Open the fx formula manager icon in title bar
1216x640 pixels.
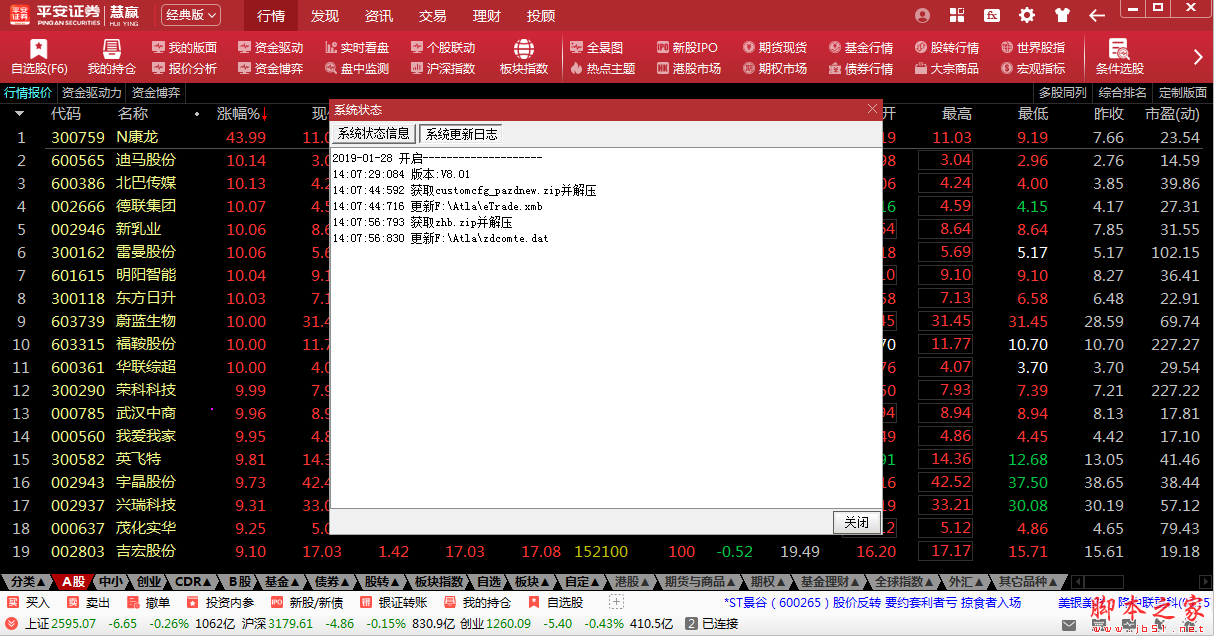coord(992,15)
